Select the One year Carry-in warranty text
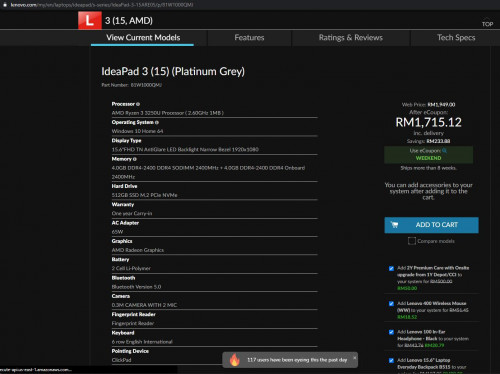Screen dimensions: 500x374 point(132,213)
